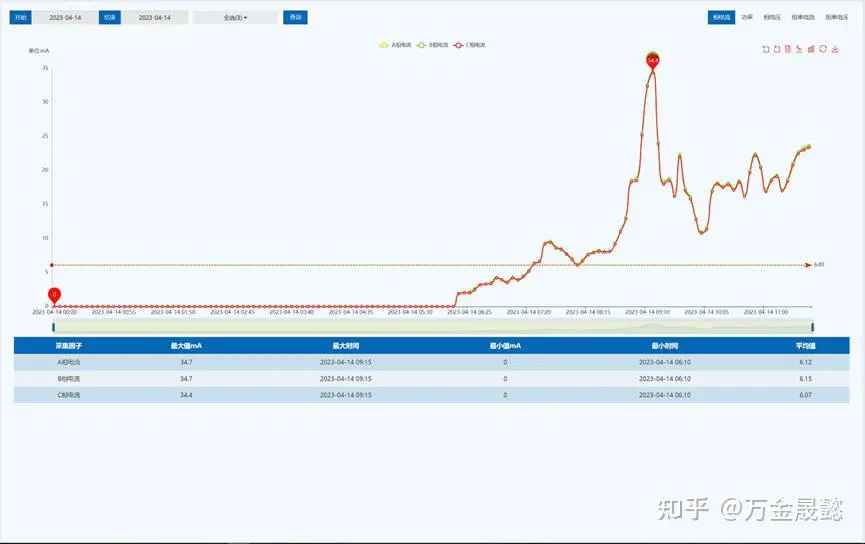Screen dimensions: 865x544
Task: Toggle A相电流 series in the legend
Action: (395, 45)
